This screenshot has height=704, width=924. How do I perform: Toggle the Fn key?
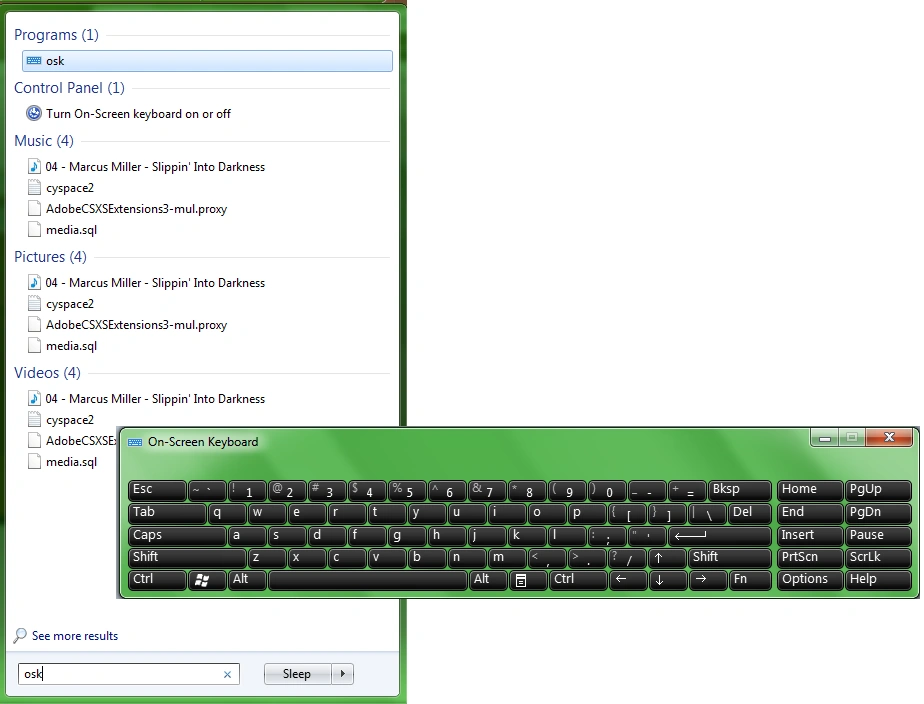(x=750, y=580)
